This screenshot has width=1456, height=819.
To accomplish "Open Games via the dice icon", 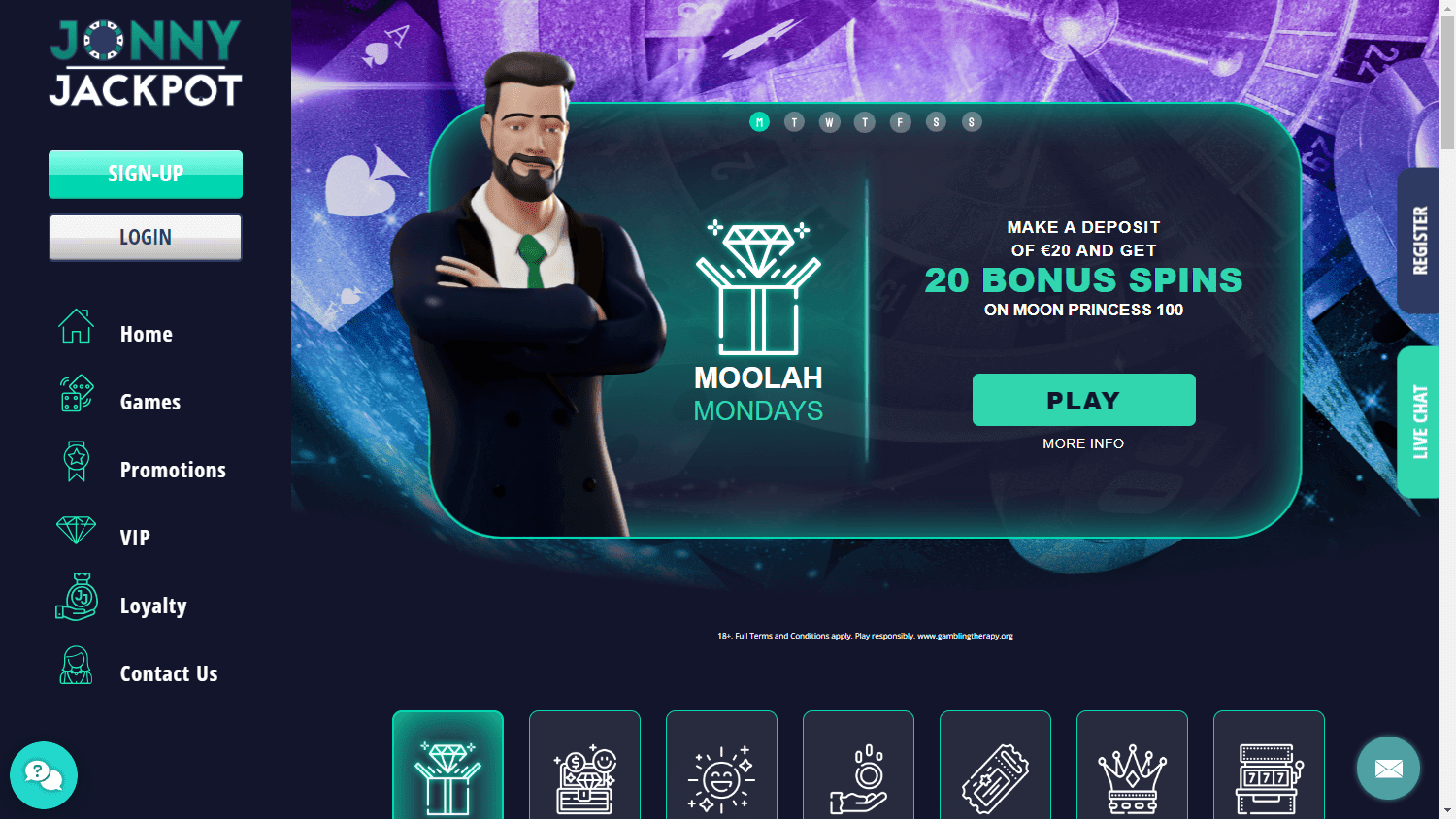I will pyautogui.click(x=76, y=393).
